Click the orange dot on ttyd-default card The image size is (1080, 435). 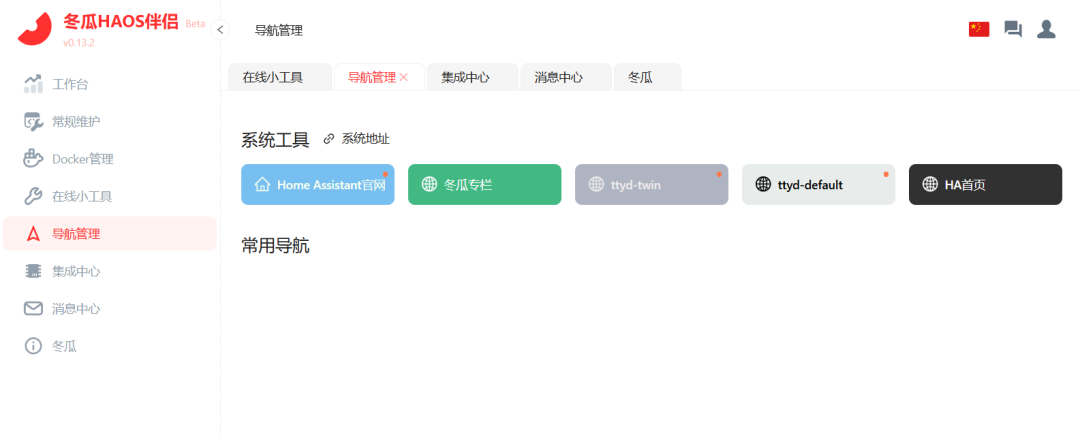(886, 174)
